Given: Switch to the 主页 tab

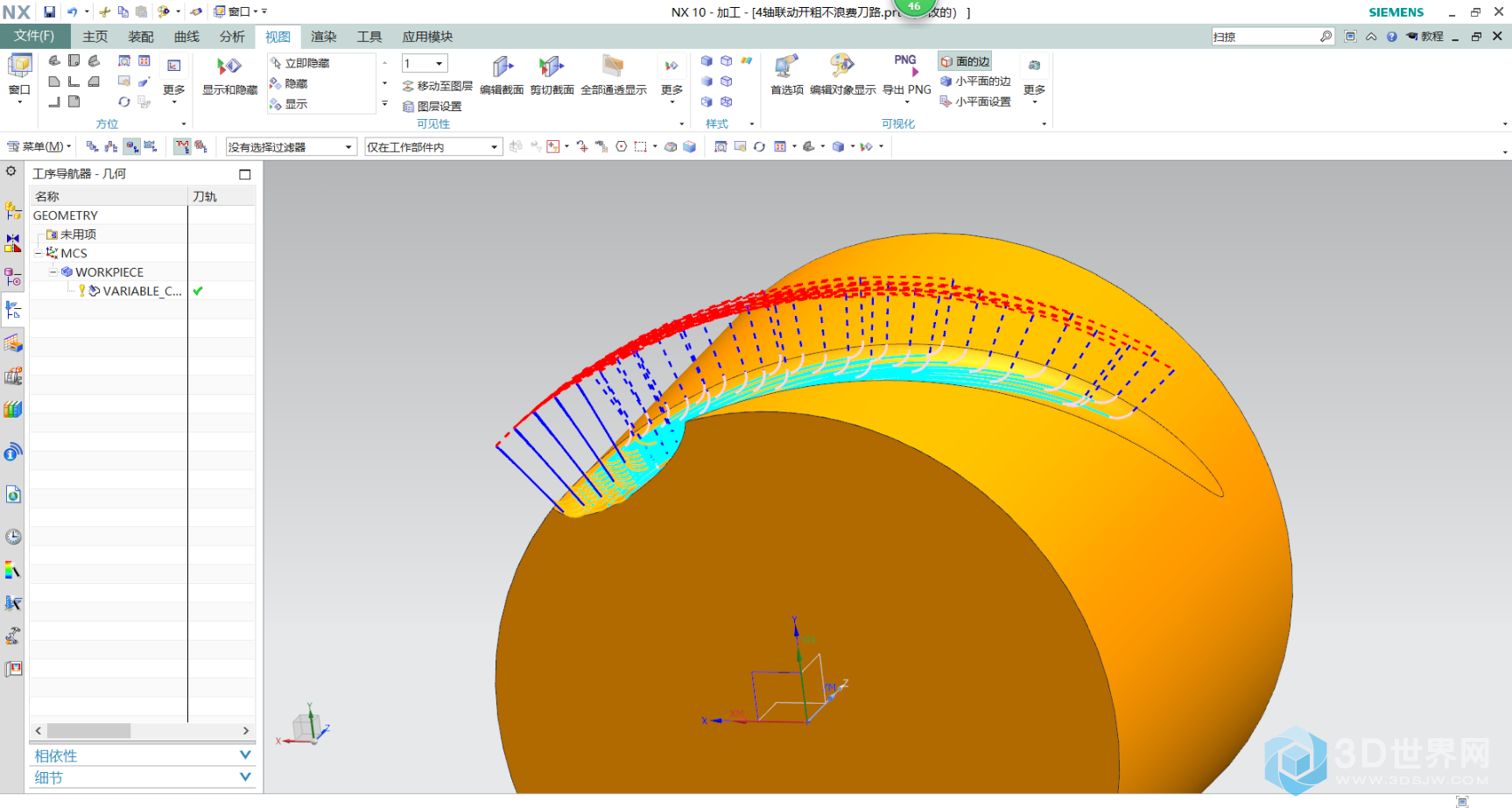Looking at the screenshot, I should pos(95,37).
